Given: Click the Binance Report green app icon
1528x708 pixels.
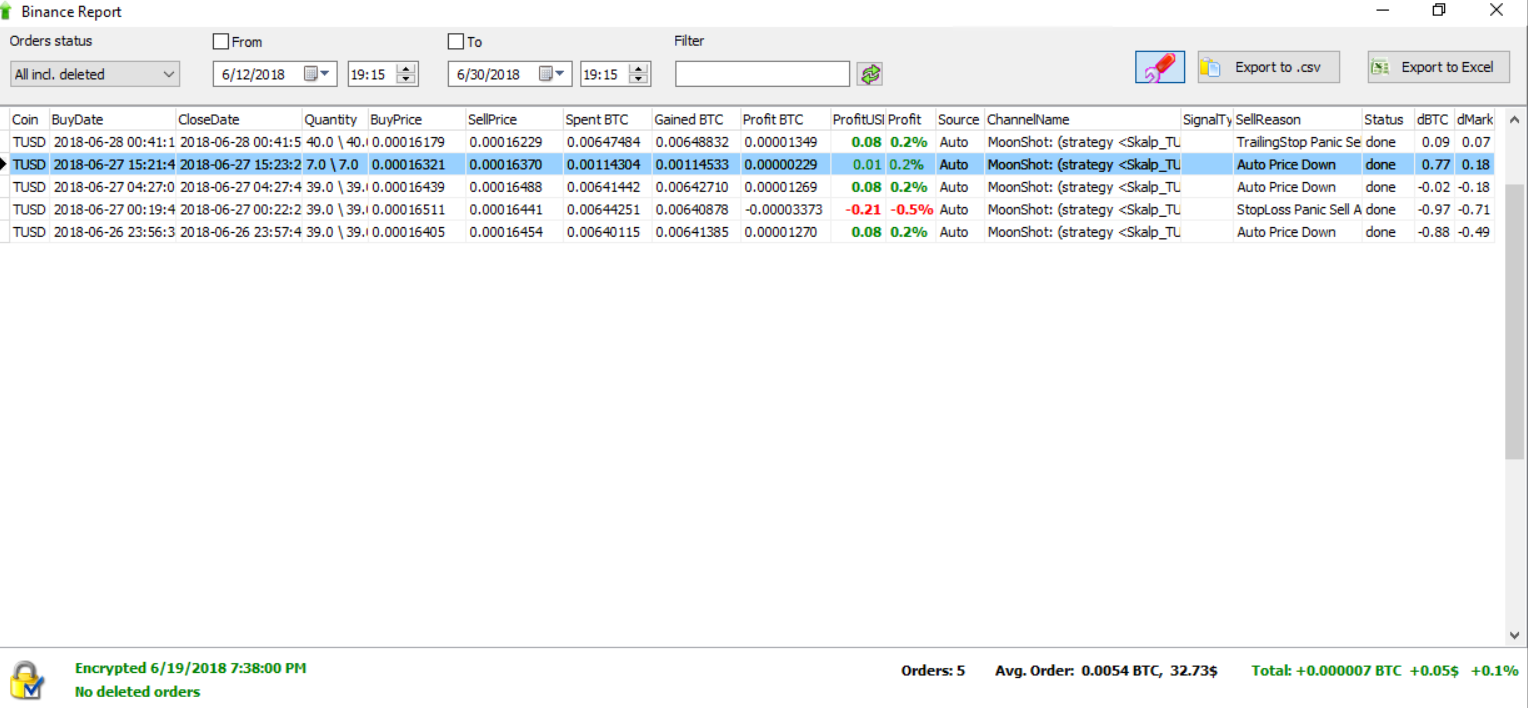Looking at the screenshot, I should [7, 11].
